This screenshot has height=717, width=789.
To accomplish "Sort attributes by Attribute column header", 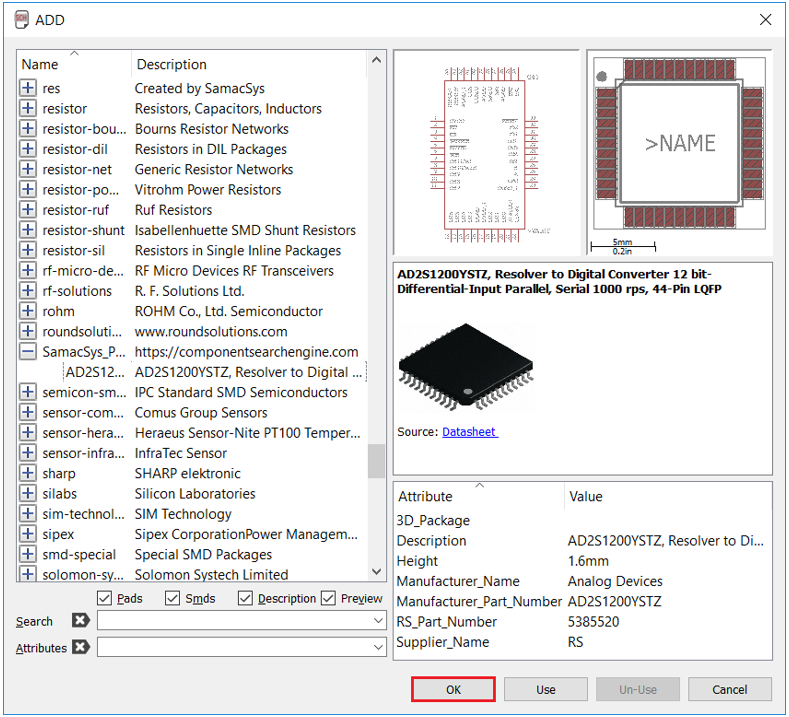I will point(480,496).
